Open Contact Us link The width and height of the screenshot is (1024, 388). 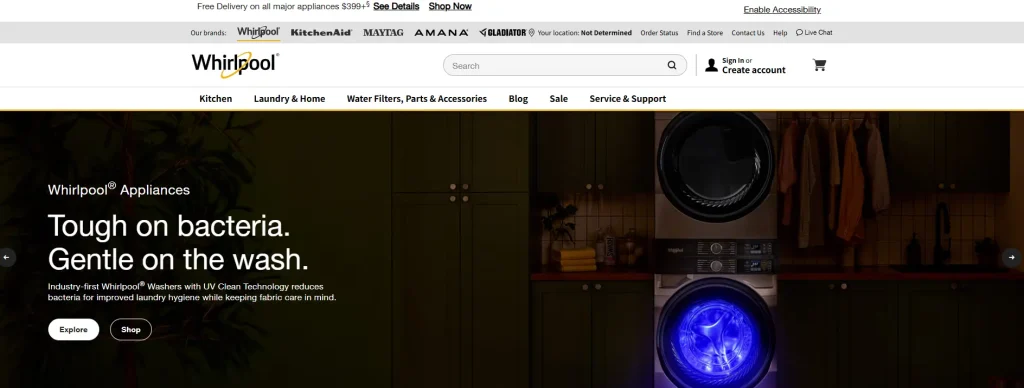pos(748,33)
